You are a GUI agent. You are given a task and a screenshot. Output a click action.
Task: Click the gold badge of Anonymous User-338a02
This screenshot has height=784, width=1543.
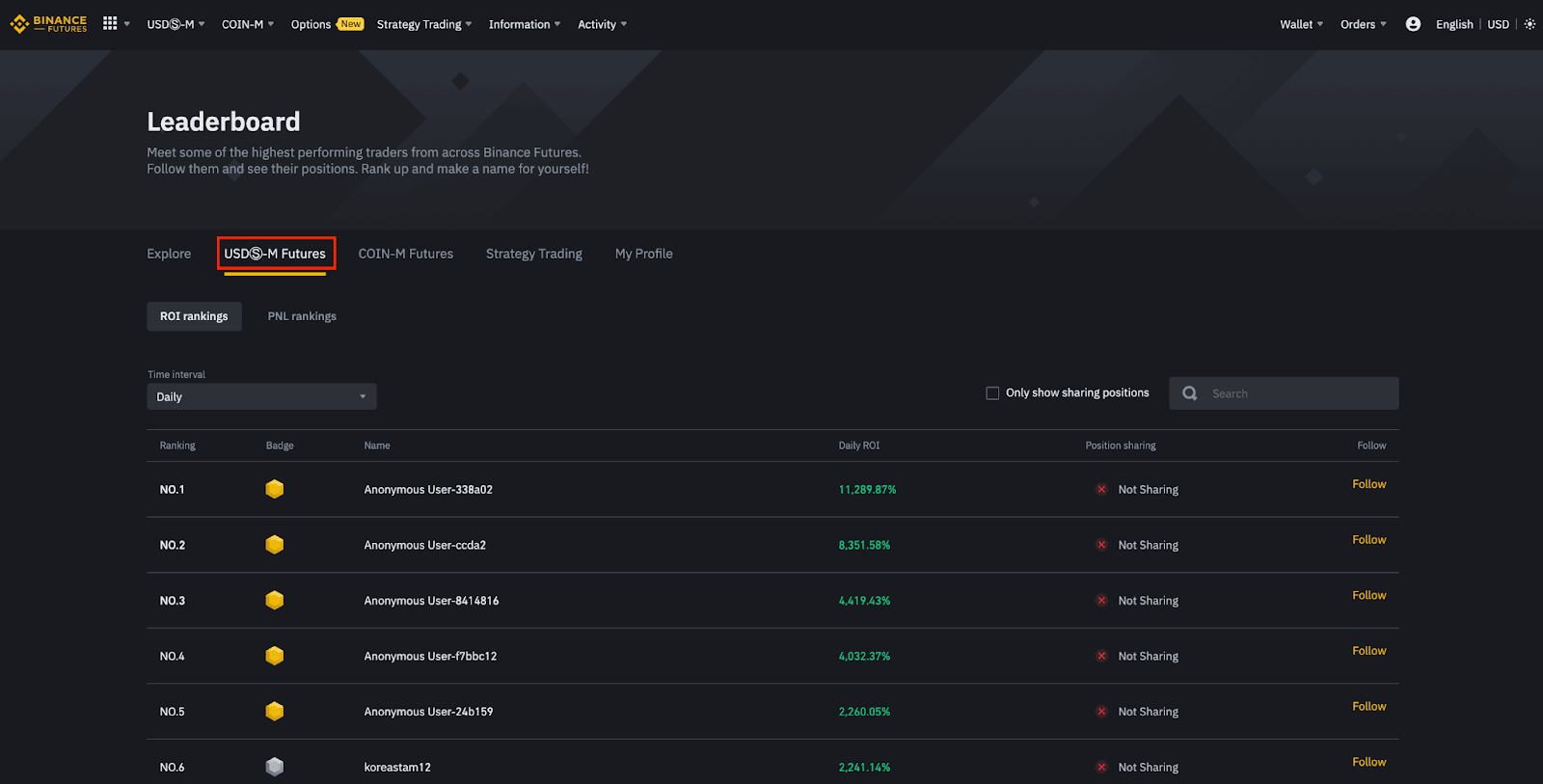pos(275,489)
